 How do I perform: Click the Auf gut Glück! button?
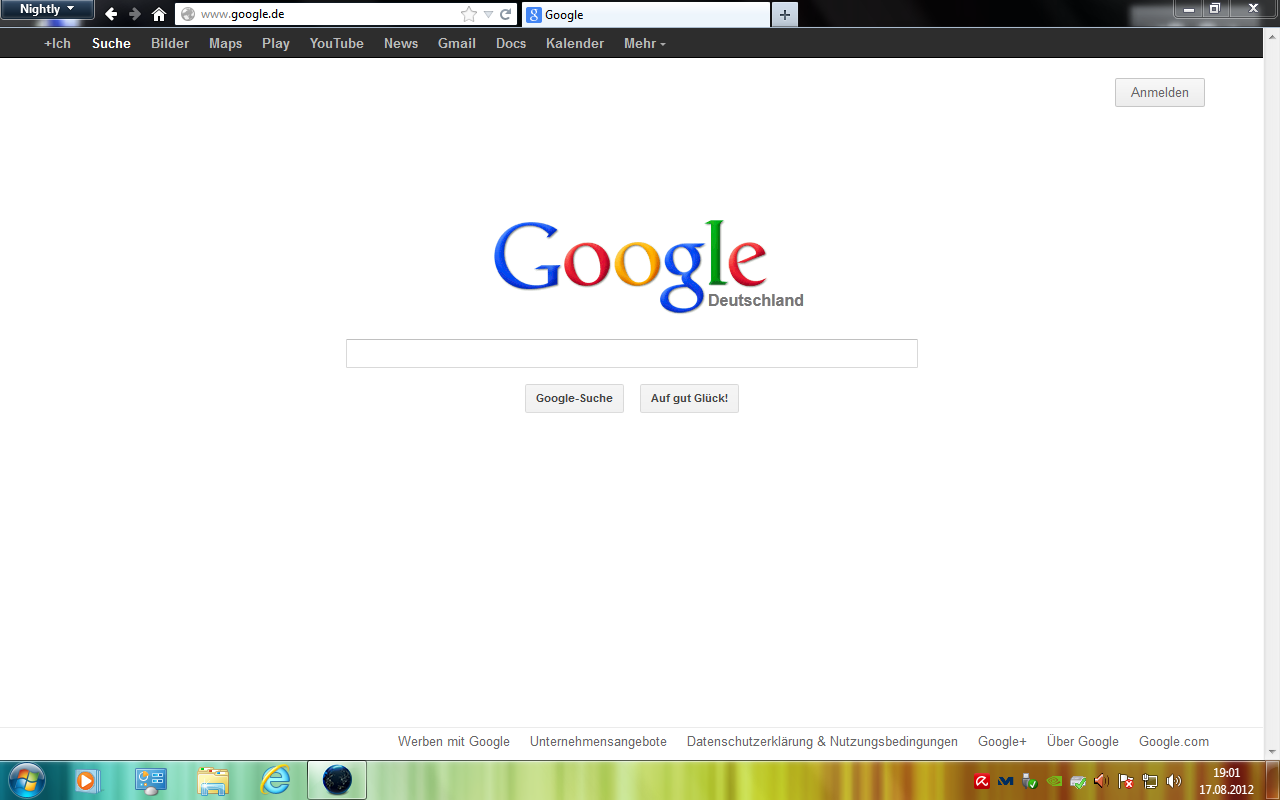click(x=689, y=398)
